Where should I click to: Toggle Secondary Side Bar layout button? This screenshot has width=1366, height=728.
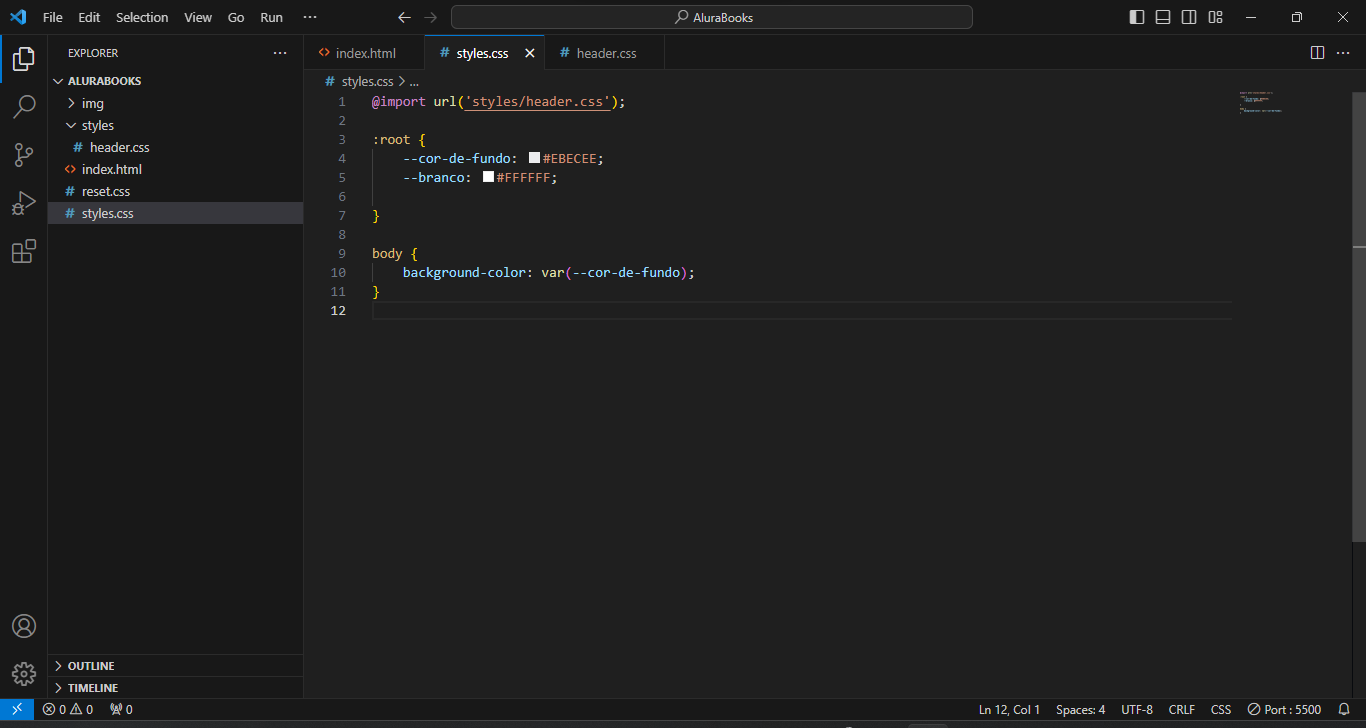[1189, 17]
